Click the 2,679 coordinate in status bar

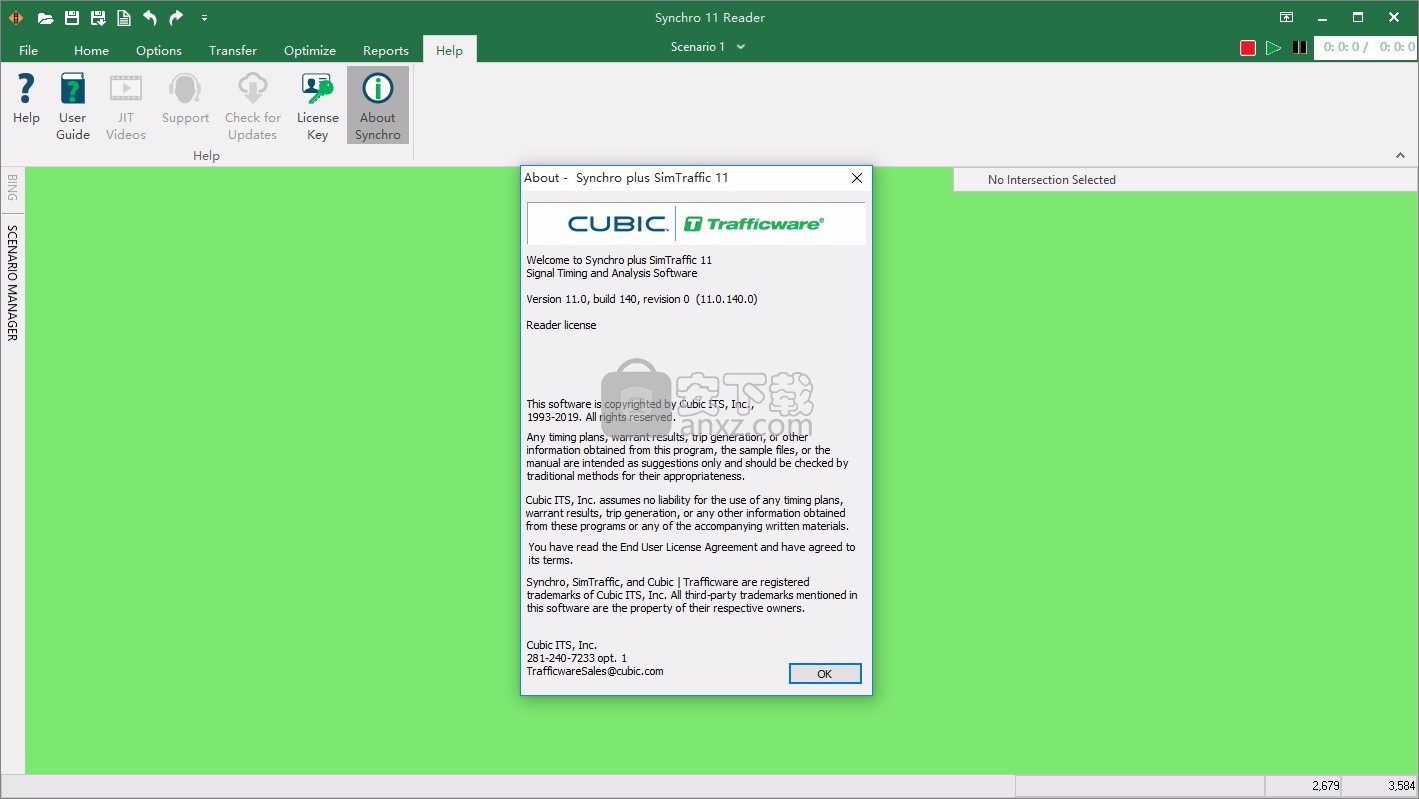click(1325, 786)
